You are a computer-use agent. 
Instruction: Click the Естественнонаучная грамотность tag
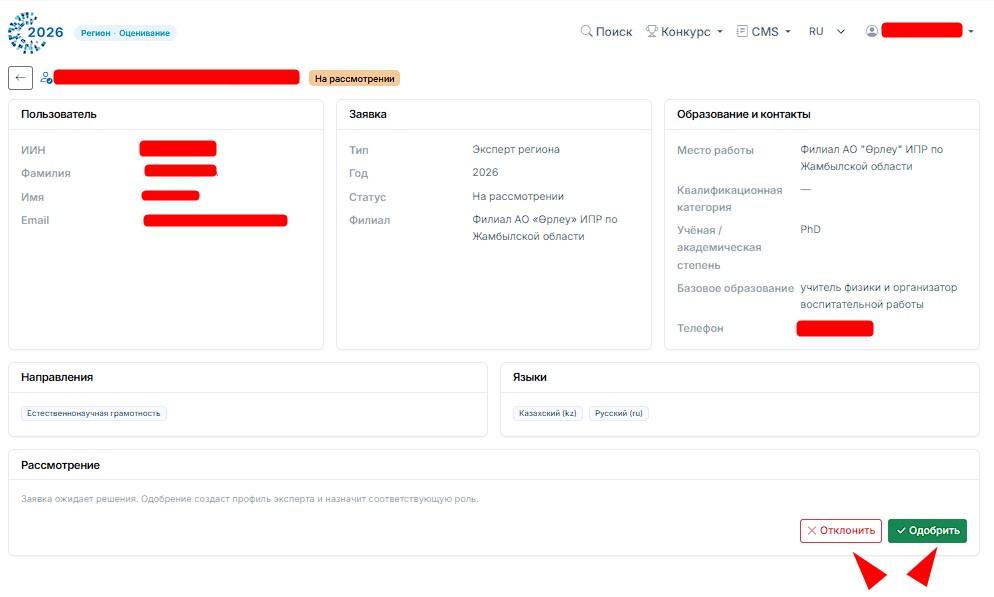94,413
